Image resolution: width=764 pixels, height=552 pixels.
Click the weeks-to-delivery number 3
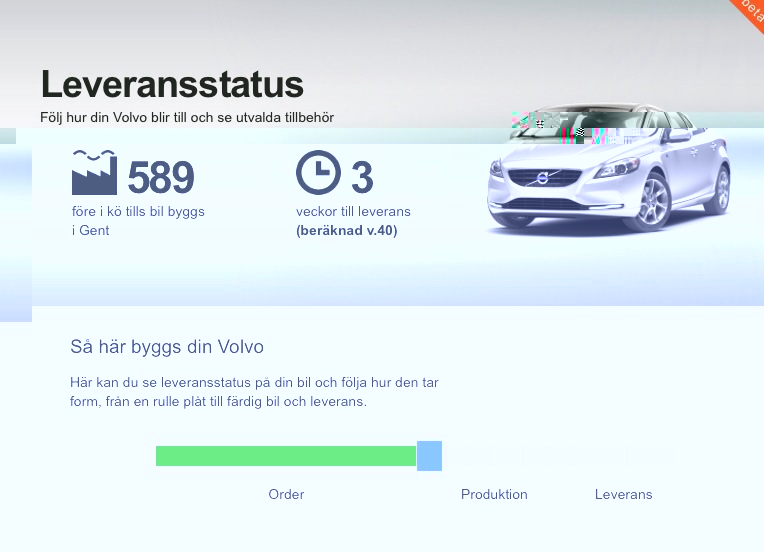point(361,177)
